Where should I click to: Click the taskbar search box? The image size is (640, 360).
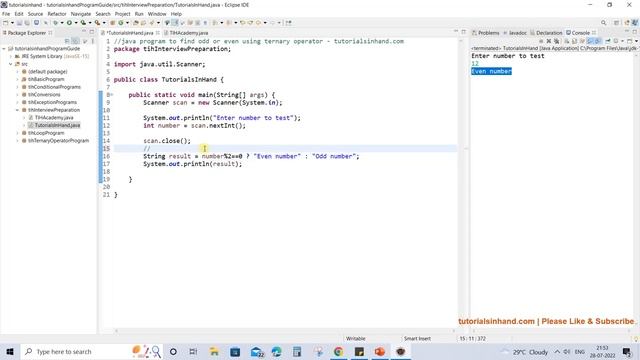coord(92,351)
